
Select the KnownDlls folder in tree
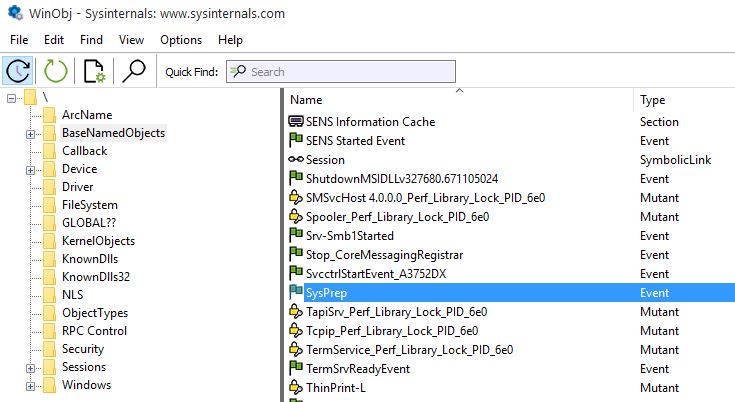pos(86,259)
